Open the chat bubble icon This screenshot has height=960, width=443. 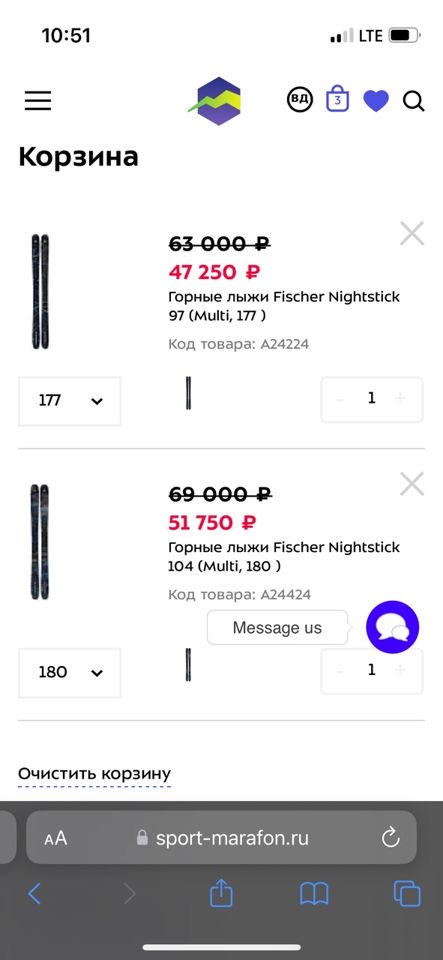tap(392, 627)
